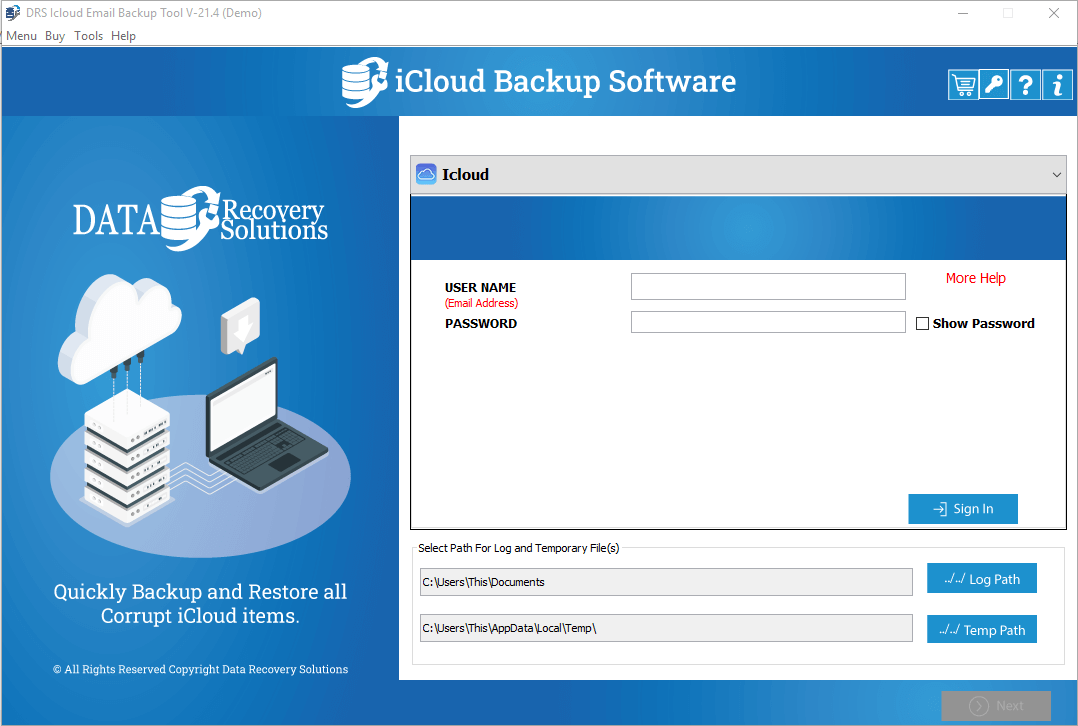Choose a log location with Log Path
Viewport: 1078px width, 726px height.
pyautogui.click(x=982, y=579)
